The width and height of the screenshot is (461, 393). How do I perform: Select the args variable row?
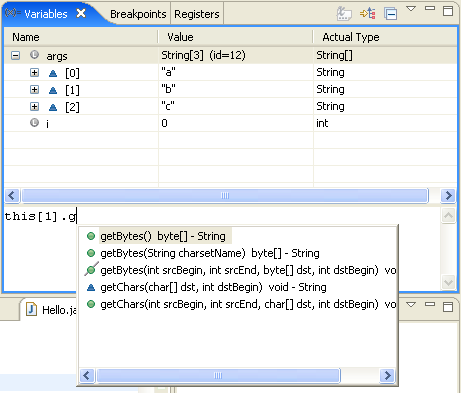(x=230, y=55)
